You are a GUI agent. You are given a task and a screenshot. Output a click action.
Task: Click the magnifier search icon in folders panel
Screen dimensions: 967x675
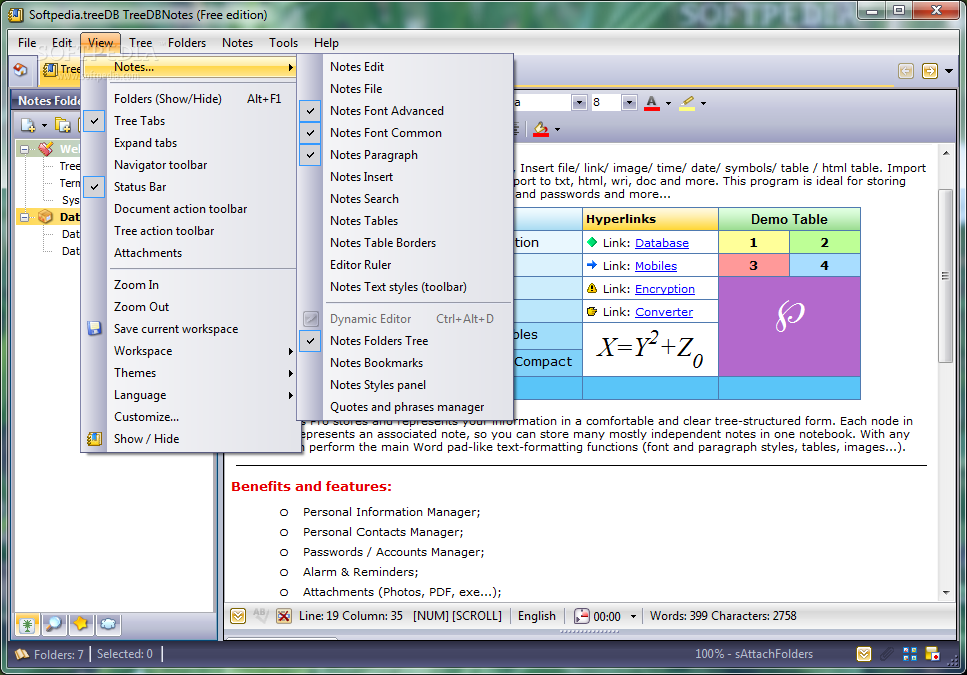[x=54, y=624]
